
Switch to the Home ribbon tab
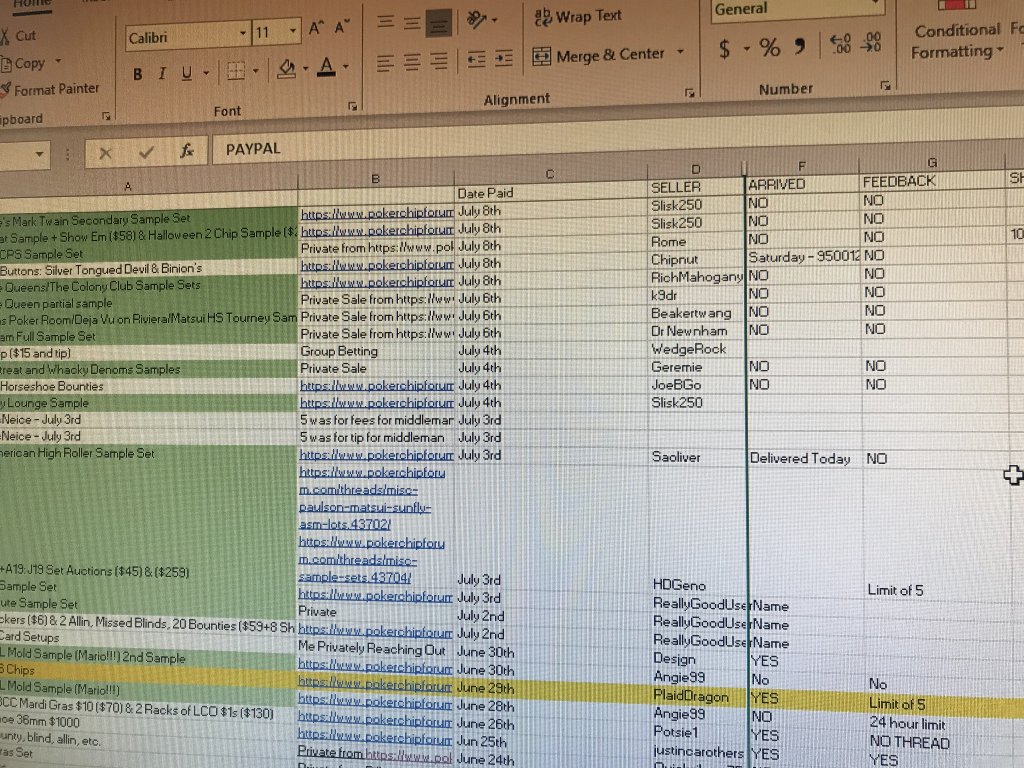tap(32, 3)
